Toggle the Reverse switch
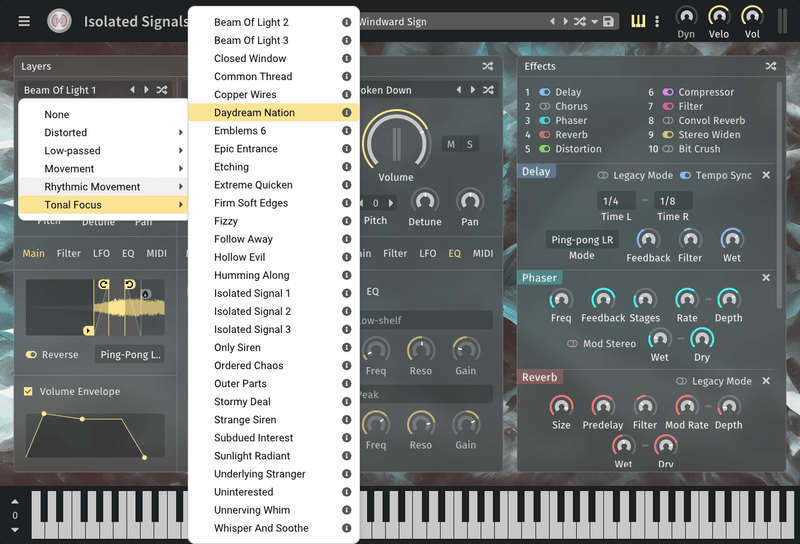800x544 pixels. point(32,355)
